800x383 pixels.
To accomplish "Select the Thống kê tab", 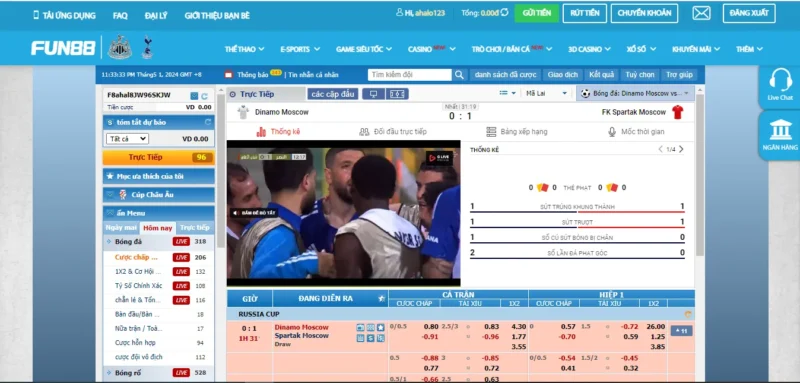I will pyautogui.click(x=278, y=132).
